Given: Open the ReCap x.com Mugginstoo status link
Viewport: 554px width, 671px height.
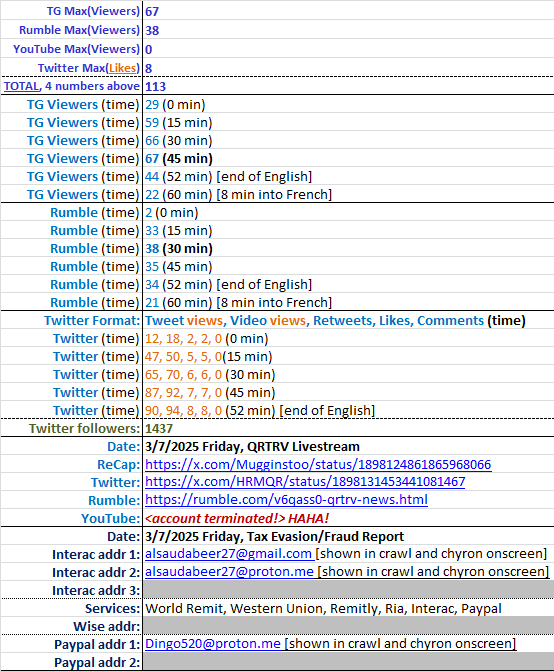Looking at the screenshot, I should (x=318, y=464).
